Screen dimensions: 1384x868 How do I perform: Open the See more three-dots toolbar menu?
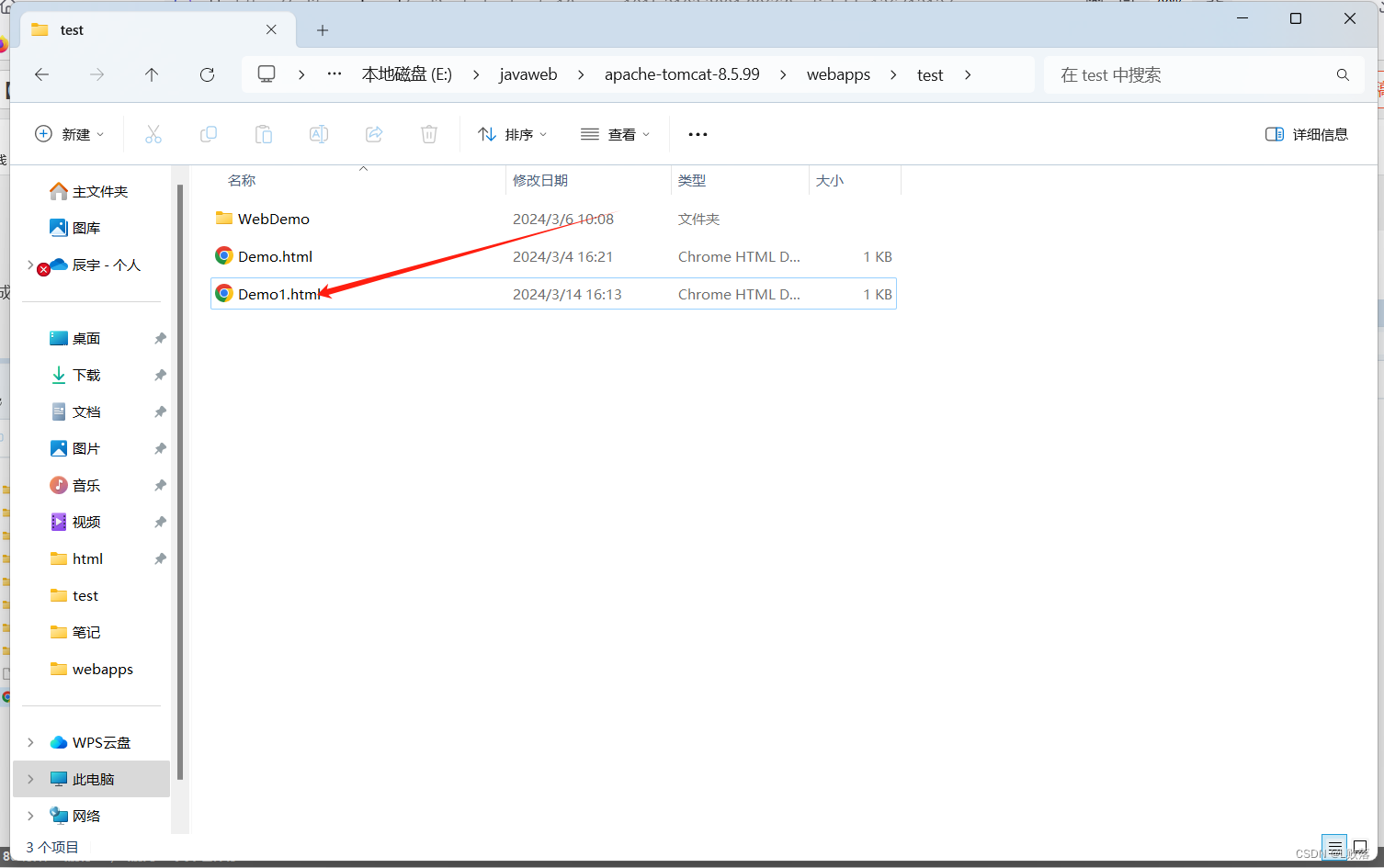point(698,134)
